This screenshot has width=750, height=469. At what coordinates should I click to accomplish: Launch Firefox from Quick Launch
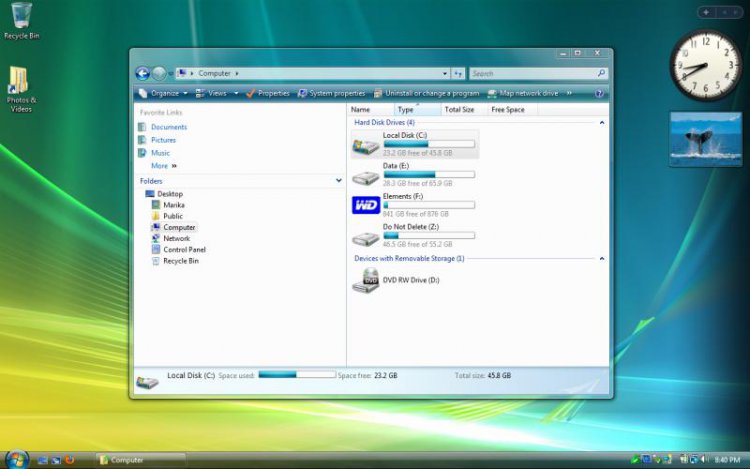pos(70,460)
